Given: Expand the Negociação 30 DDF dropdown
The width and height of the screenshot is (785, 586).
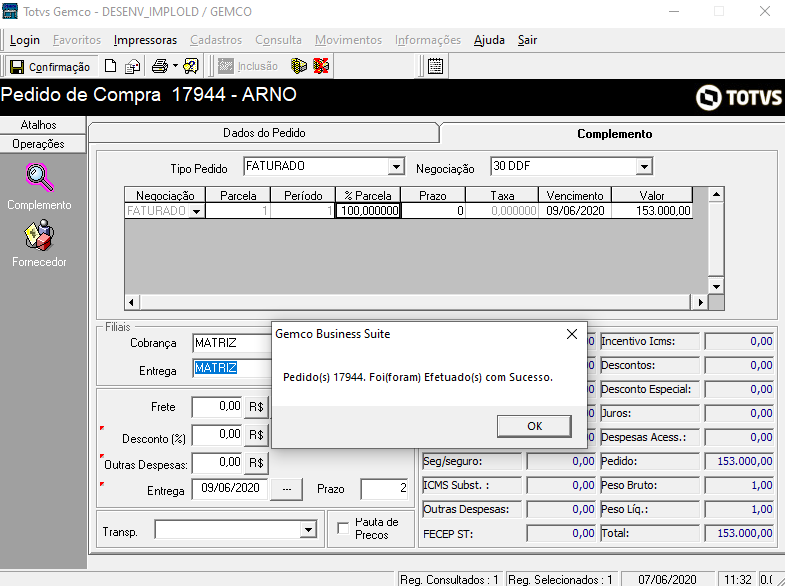Looking at the screenshot, I should coord(644,166).
